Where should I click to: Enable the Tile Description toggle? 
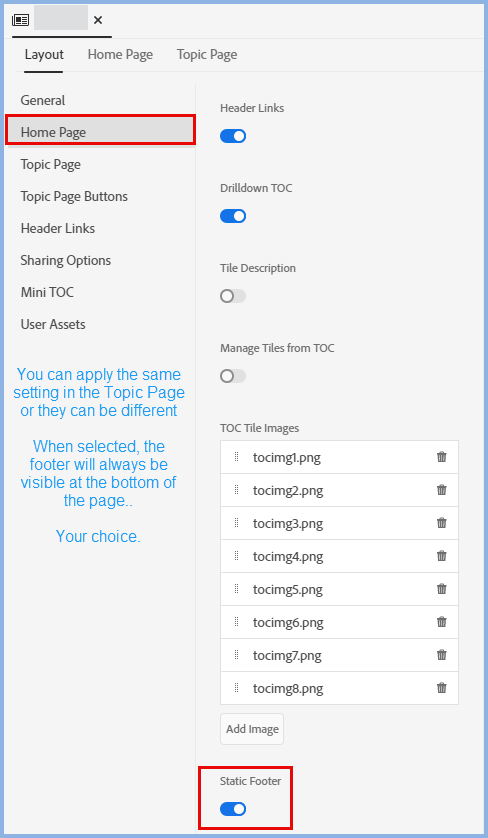(x=233, y=296)
